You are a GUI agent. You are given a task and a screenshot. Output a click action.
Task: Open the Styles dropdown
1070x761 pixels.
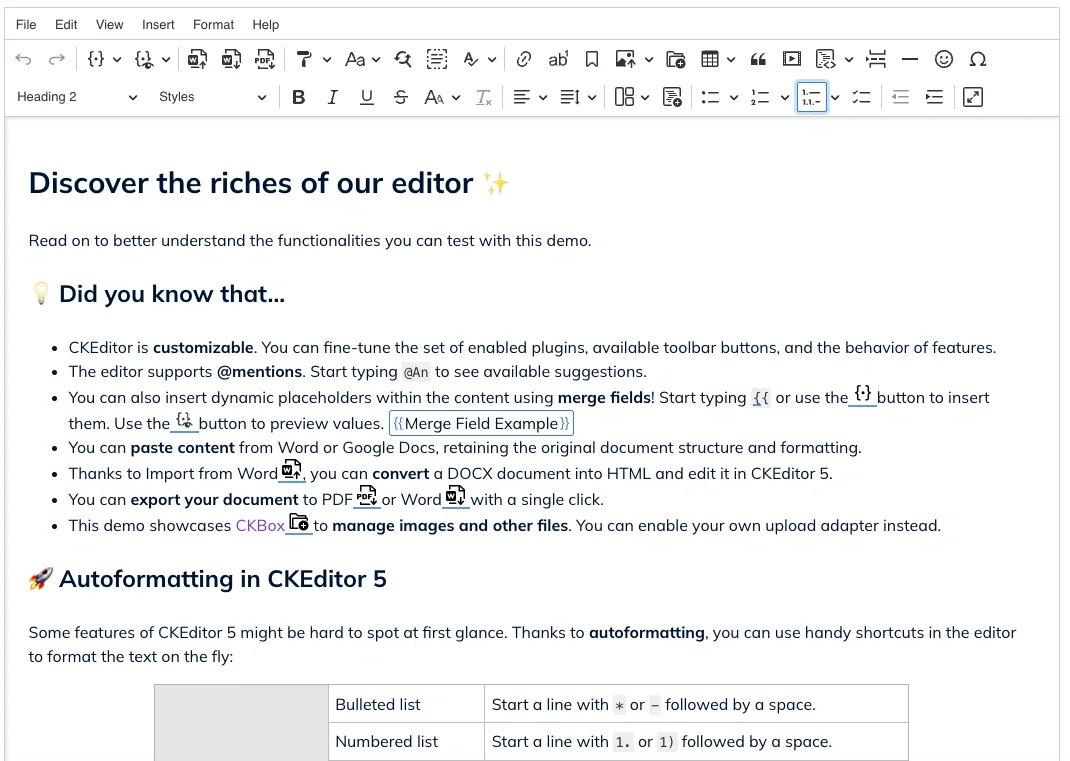[x=212, y=97]
